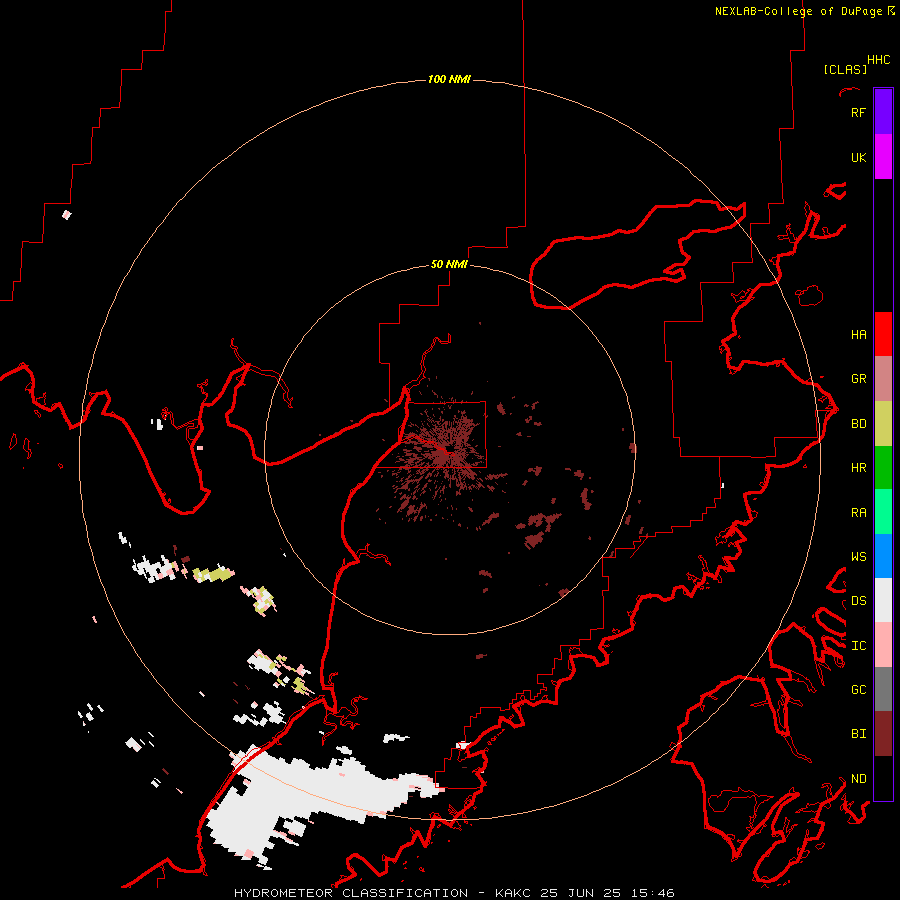Click the BD yellow legend swatch

click(x=883, y=424)
